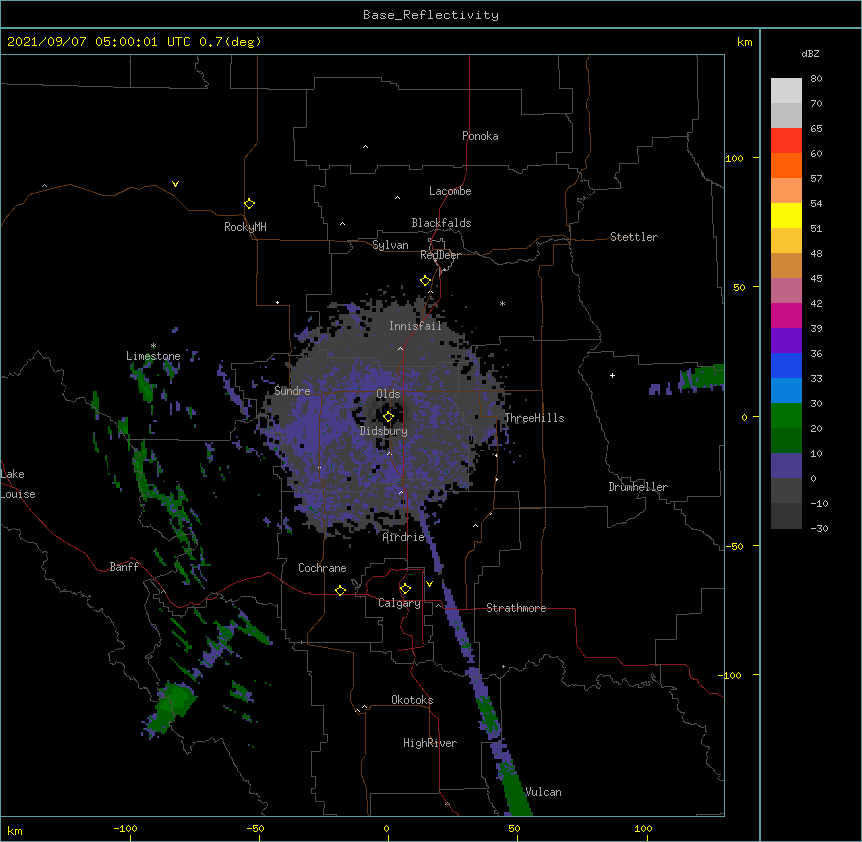
Task: Click the Drumheller label
Action: pyautogui.click(x=638, y=487)
